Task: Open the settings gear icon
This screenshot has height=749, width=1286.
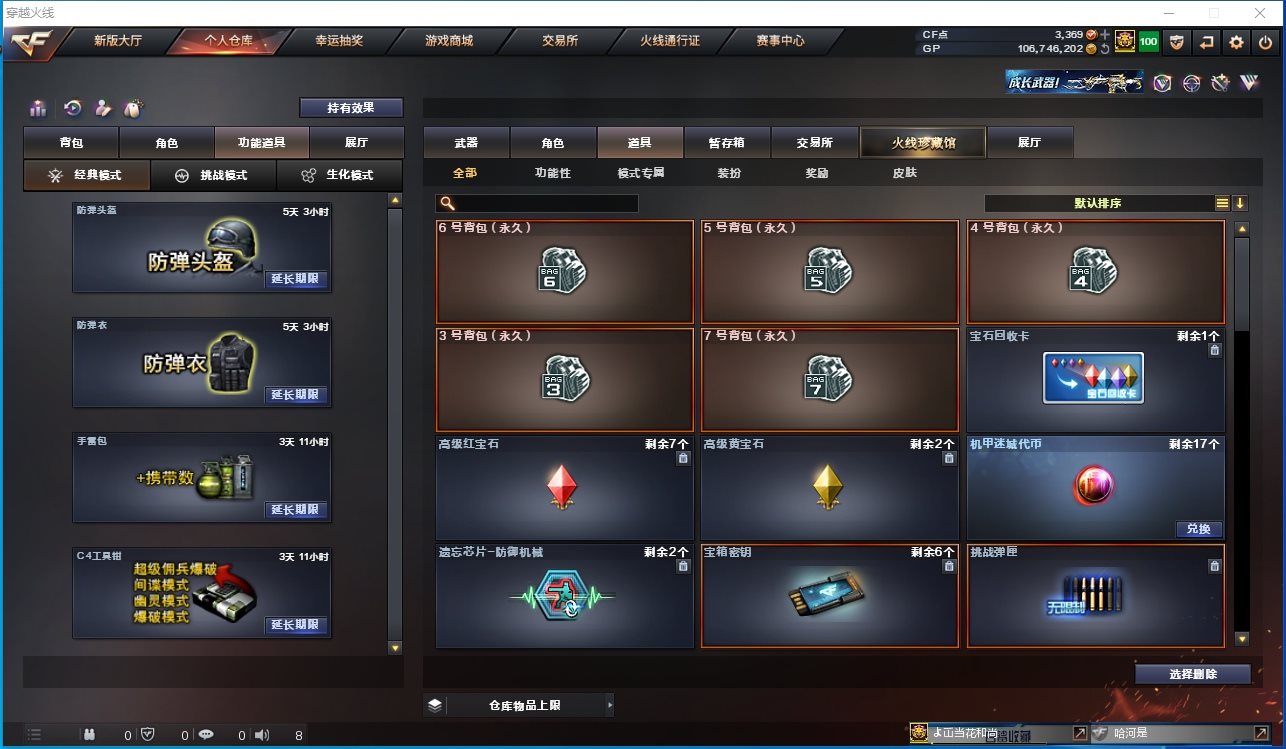Action: [1237, 42]
